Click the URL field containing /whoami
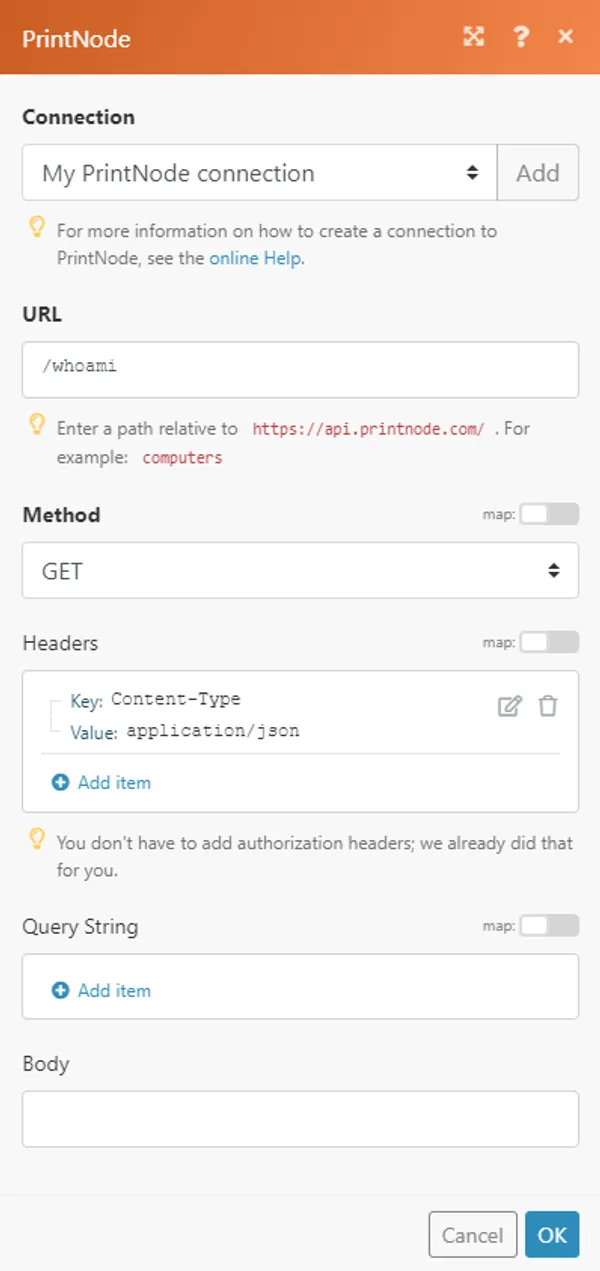 point(300,370)
